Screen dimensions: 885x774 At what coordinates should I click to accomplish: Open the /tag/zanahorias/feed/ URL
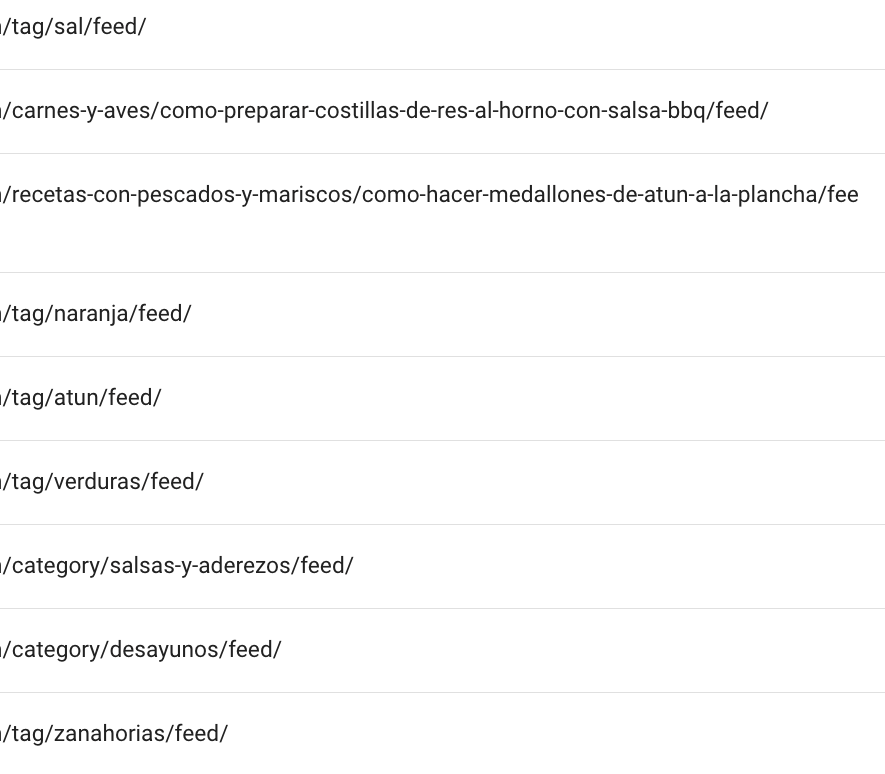[x=113, y=734]
